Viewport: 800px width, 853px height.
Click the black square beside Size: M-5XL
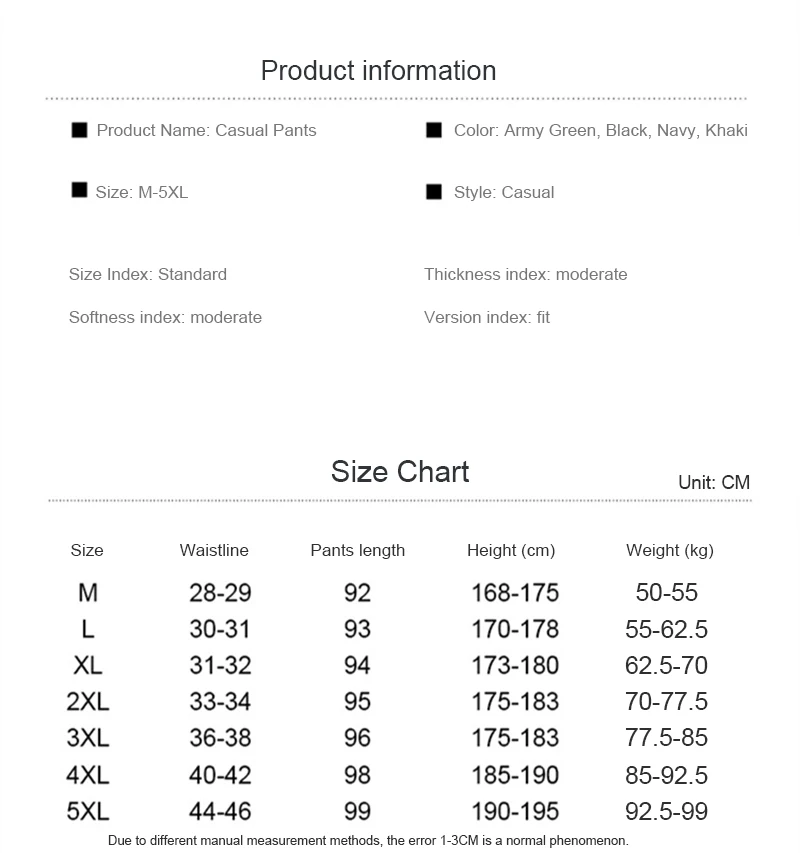point(80,190)
